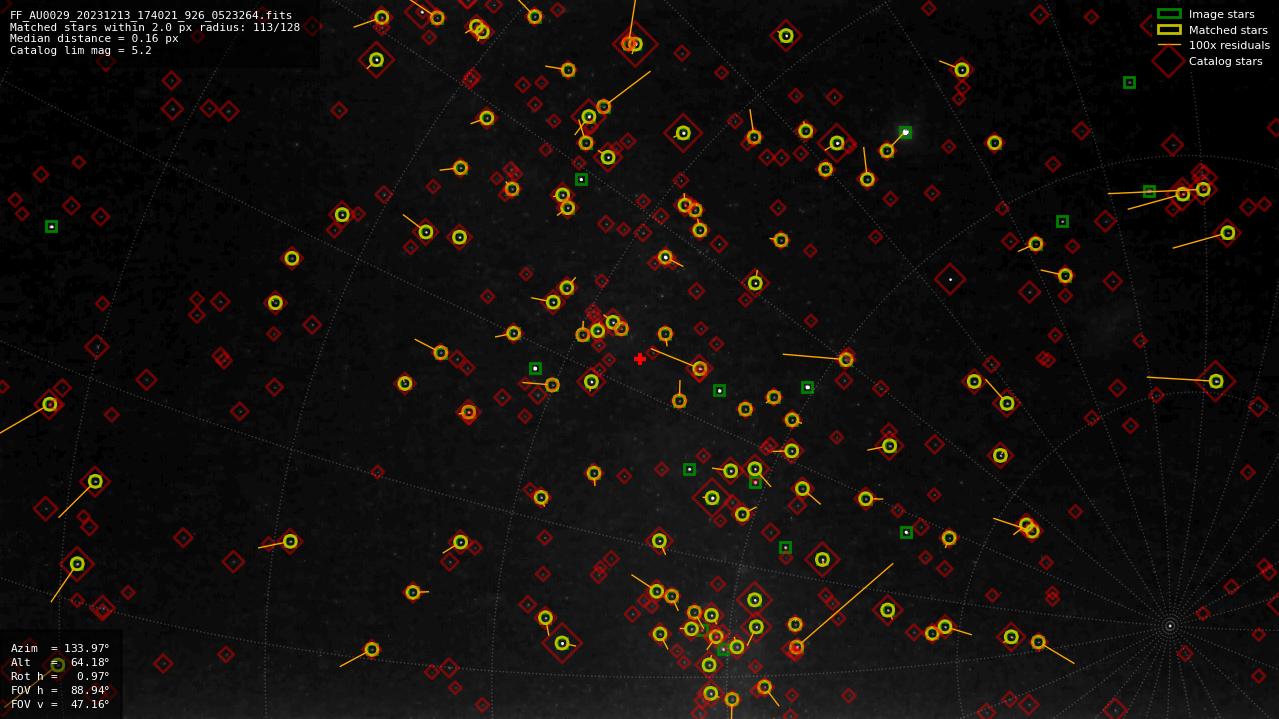Click the brightest star with glowing green square
The height and width of the screenshot is (719, 1279).
tap(905, 132)
